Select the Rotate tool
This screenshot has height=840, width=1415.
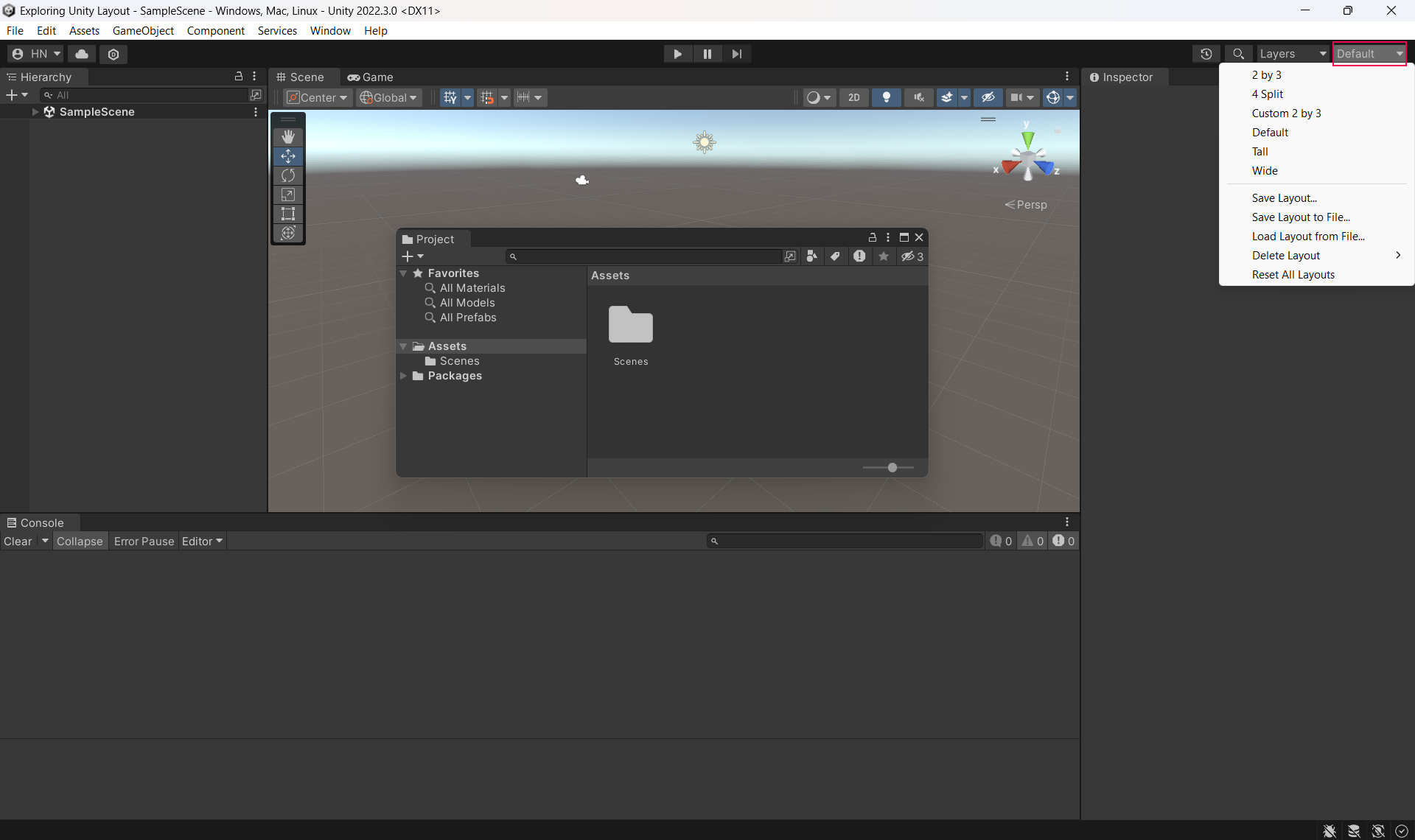pos(288,175)
